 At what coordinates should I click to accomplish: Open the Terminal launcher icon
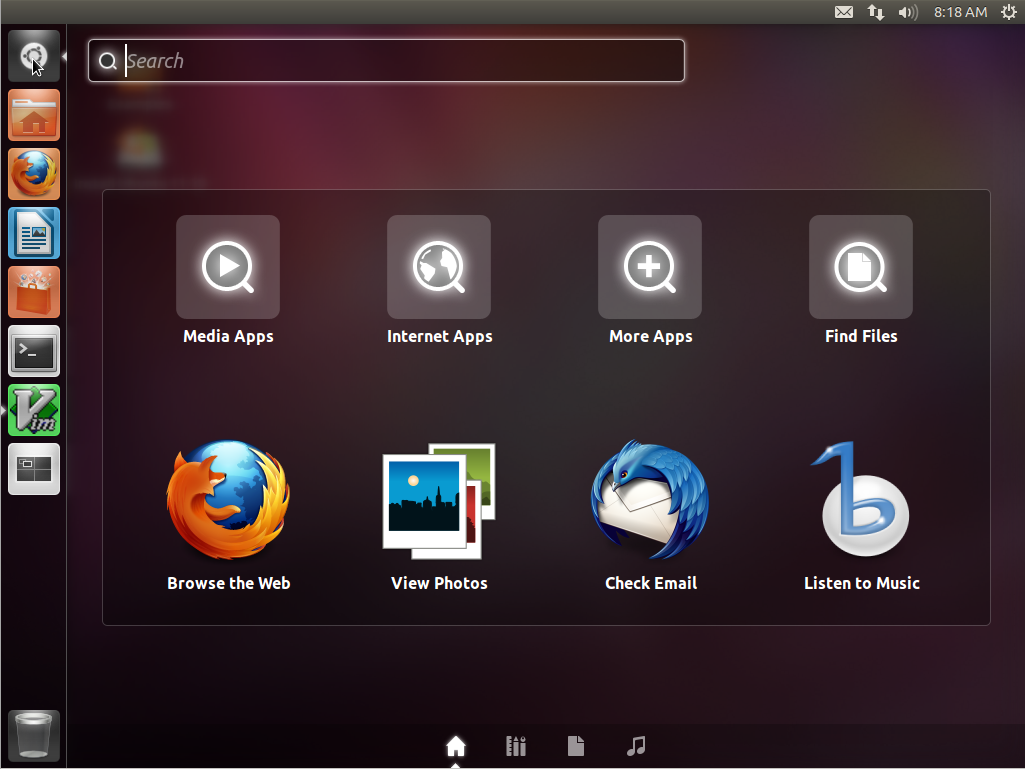point(34,351)
